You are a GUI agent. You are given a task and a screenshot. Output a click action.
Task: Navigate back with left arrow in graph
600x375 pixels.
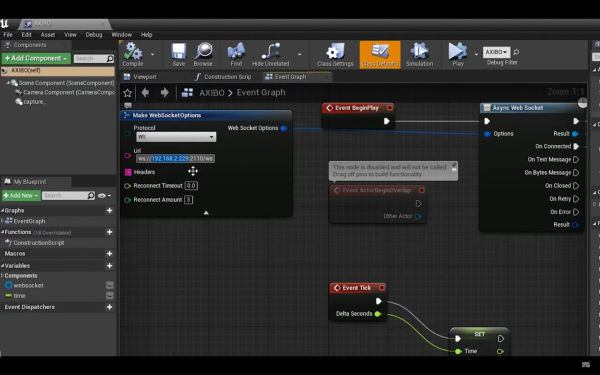coord(145,93)
